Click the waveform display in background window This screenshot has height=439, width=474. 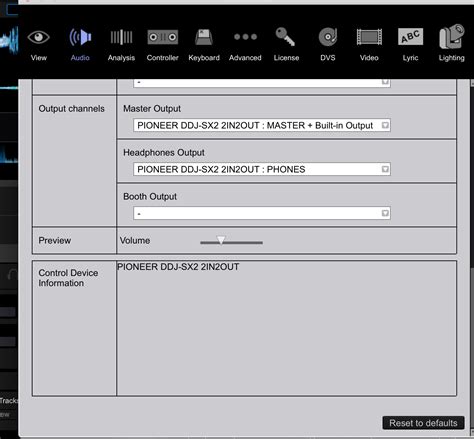click(x=9, y=41)
